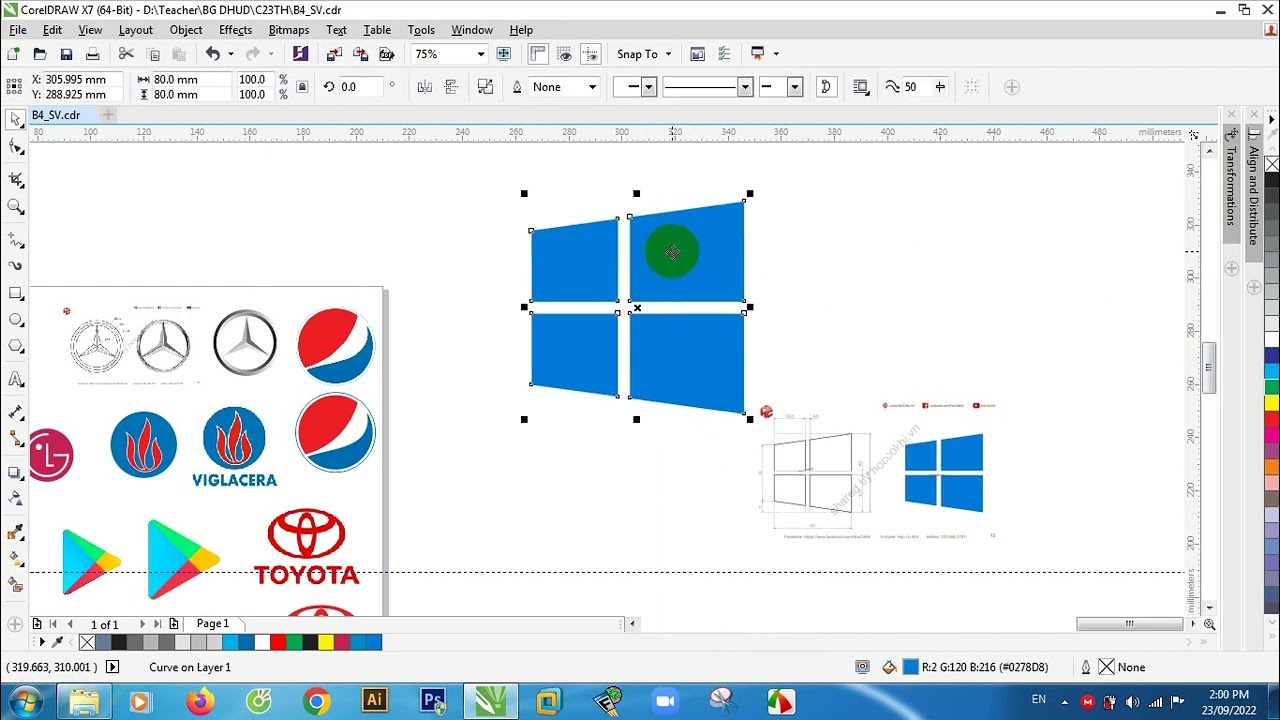Open Photoshop from the taskbar
1280x720 pixels.
(433, 701)
